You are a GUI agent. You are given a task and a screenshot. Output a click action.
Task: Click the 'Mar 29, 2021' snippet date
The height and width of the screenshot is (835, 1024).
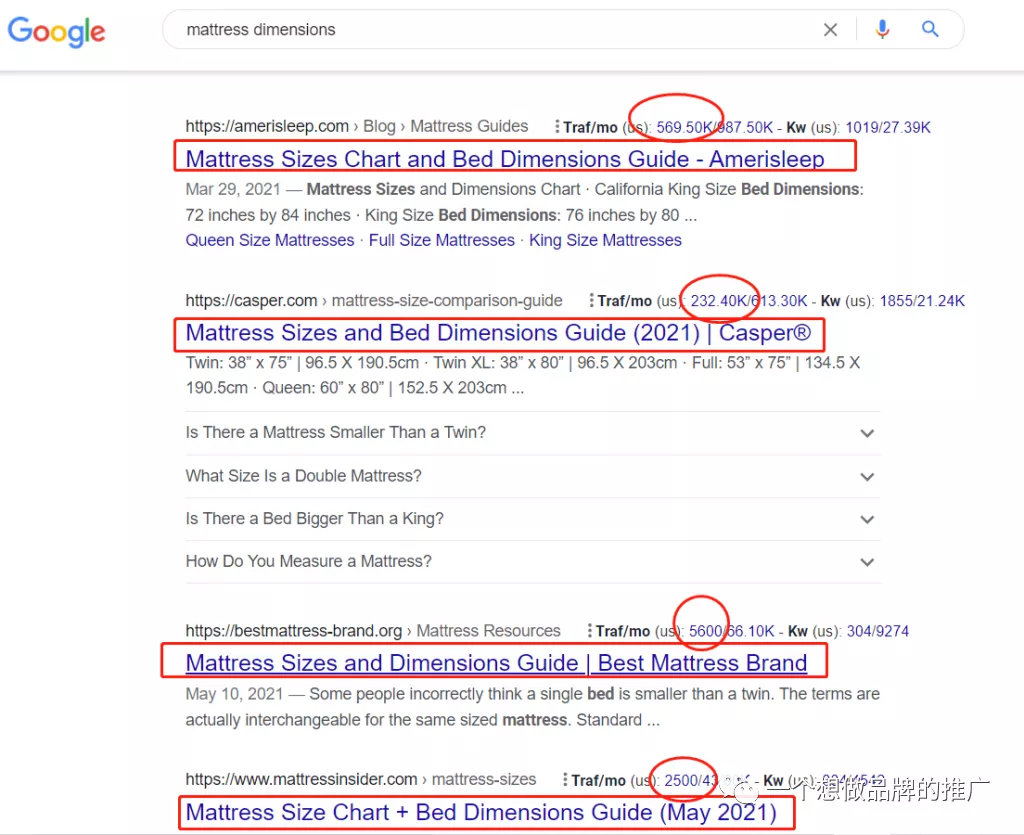coord(233,189)
